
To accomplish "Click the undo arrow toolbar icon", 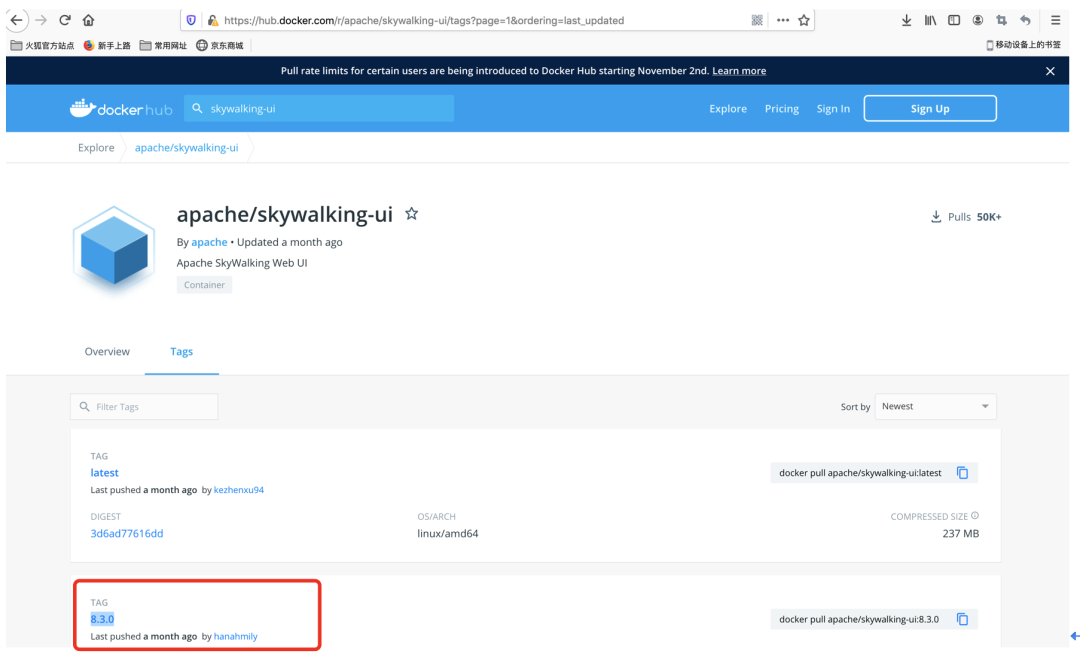I will (1026, 20).
